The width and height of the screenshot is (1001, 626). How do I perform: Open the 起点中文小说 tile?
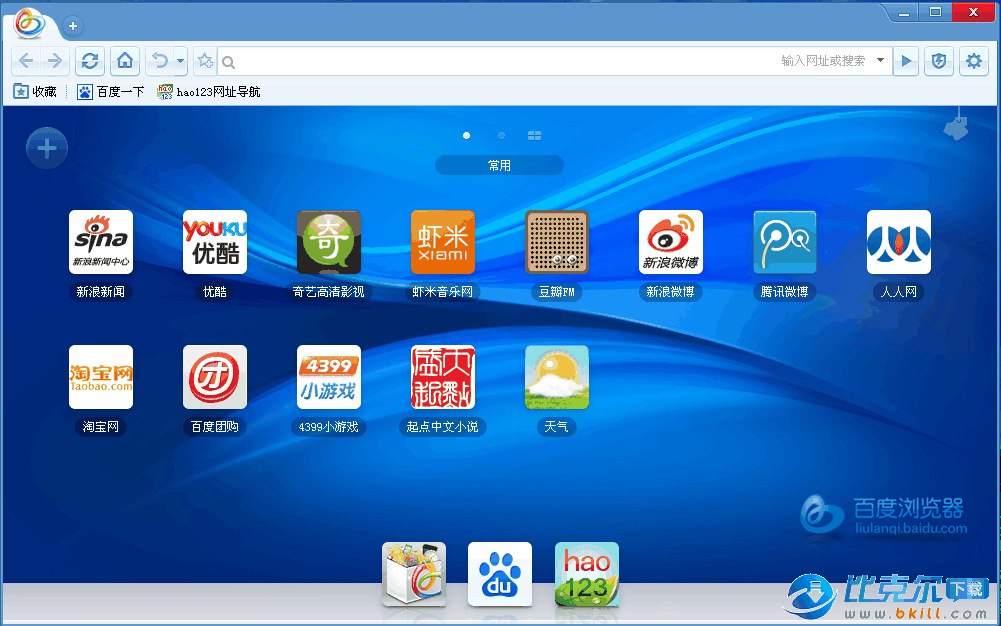click(443, 377)
